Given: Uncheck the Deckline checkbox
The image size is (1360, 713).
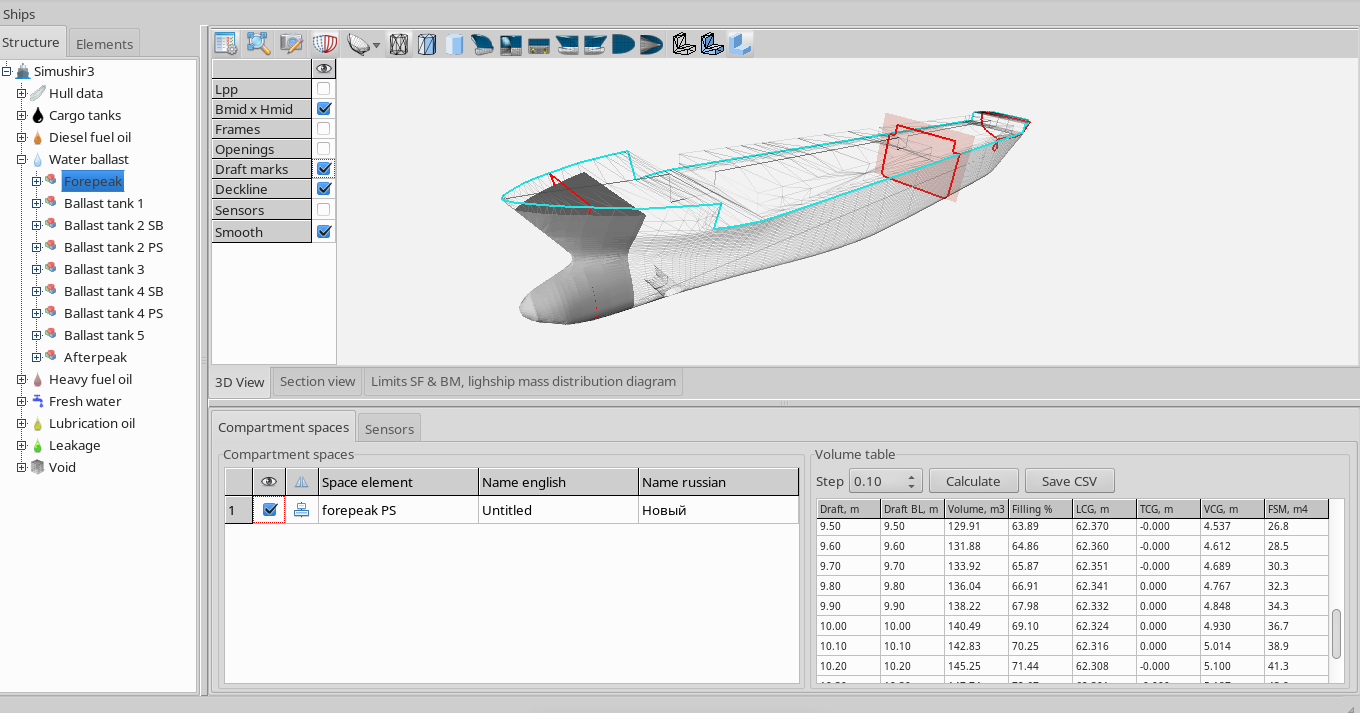Looking at the screenshot, I should tap(324, 189).
